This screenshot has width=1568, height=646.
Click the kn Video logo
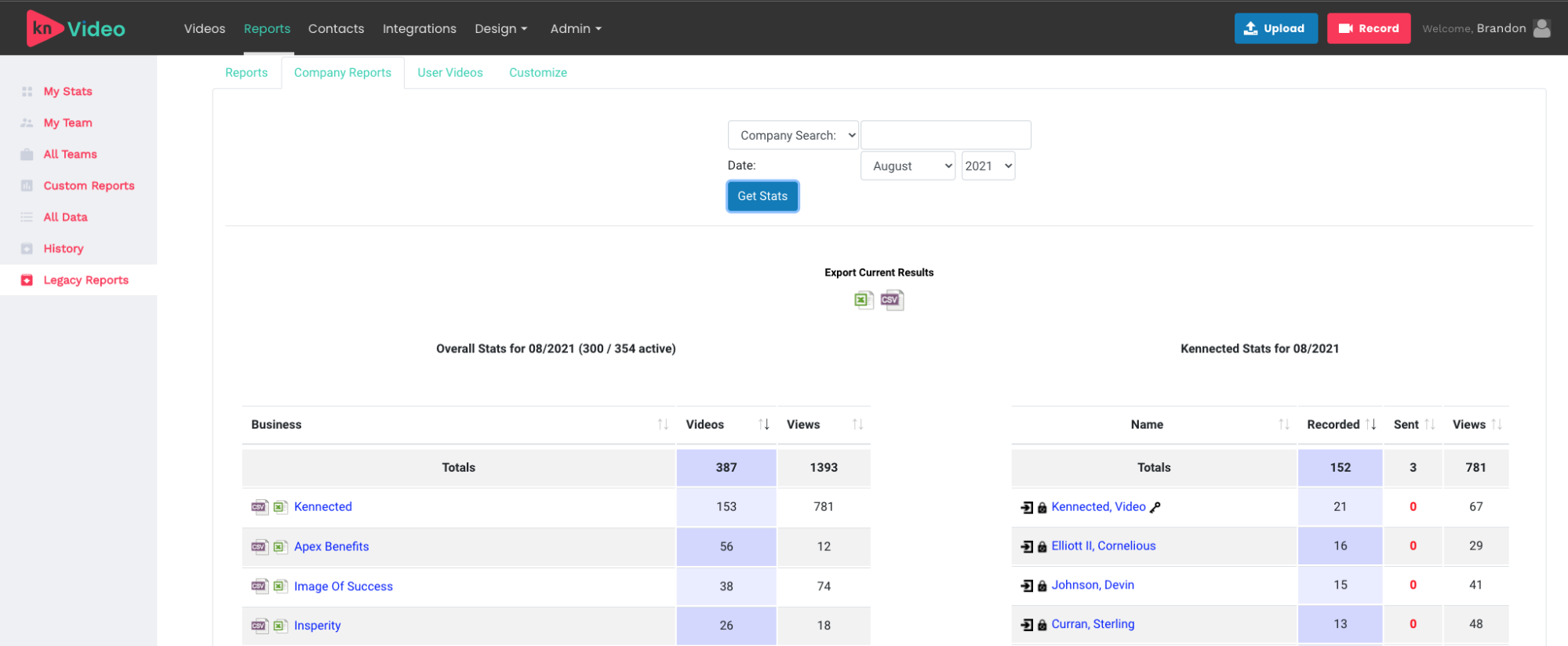76,28
